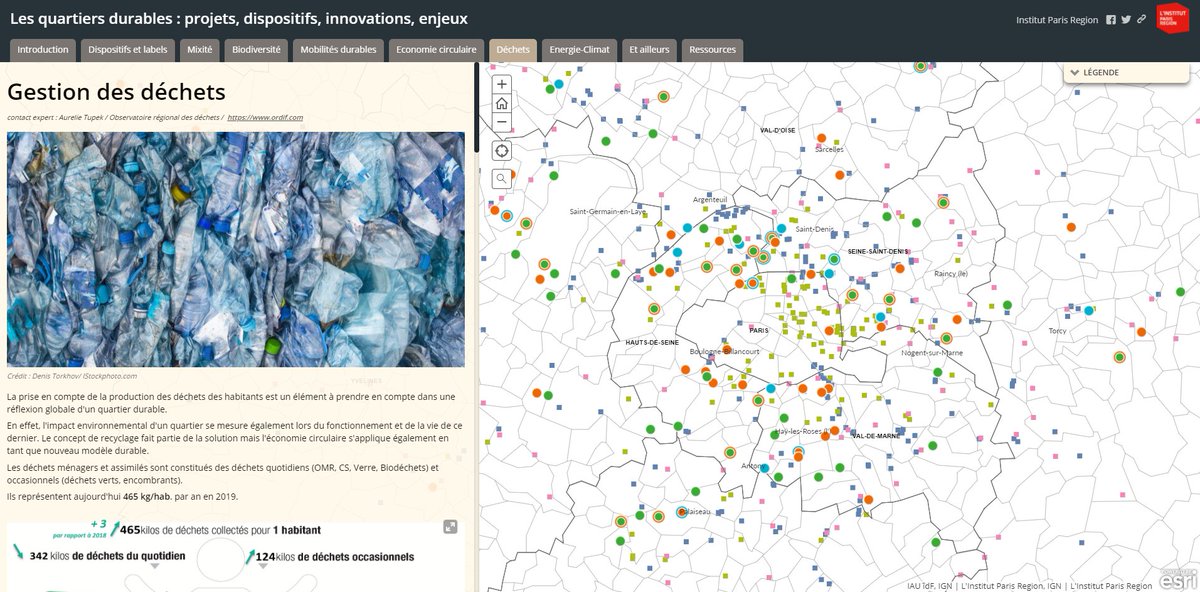Image resolution: width=1200 pixels, height=592 pixels.
Task: Click the Torcy map label
Action: 1057,330
